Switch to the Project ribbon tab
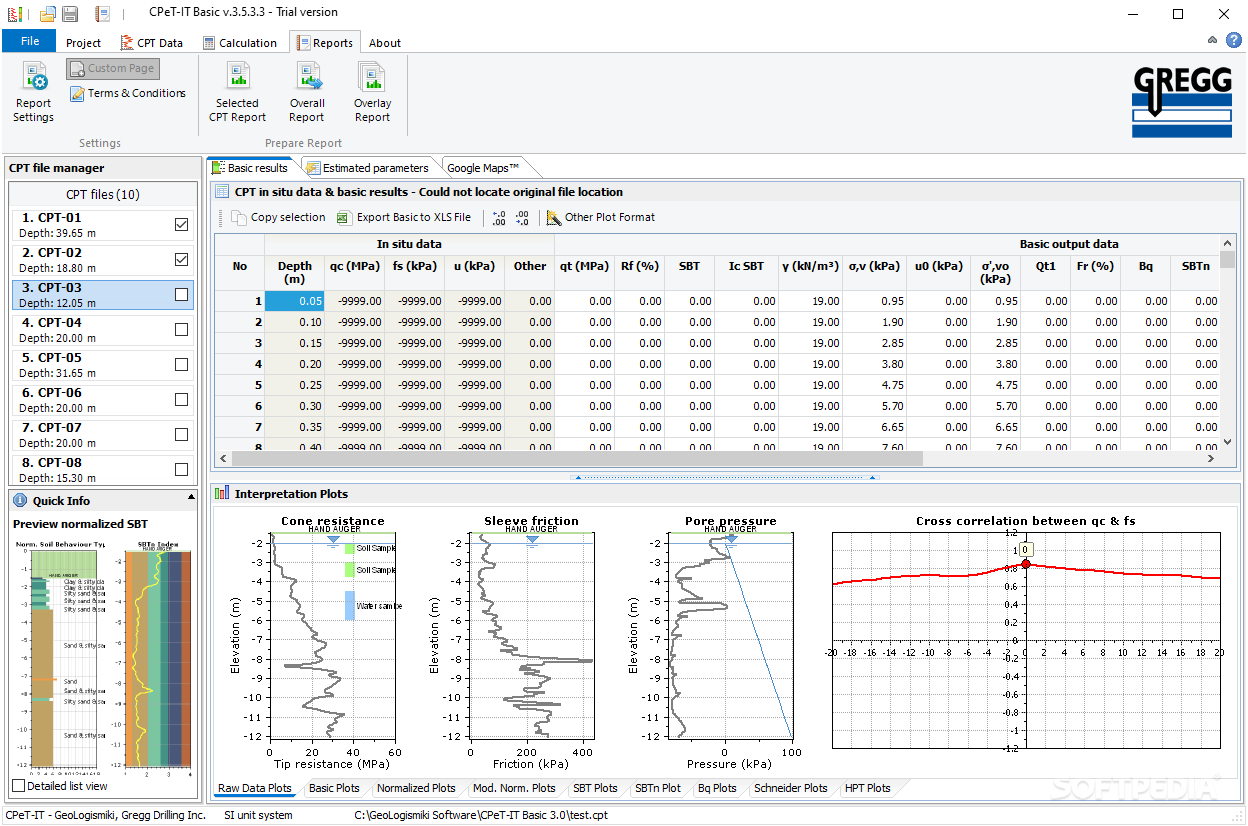This screenshot has width=1248, height=826. [84, 43]
